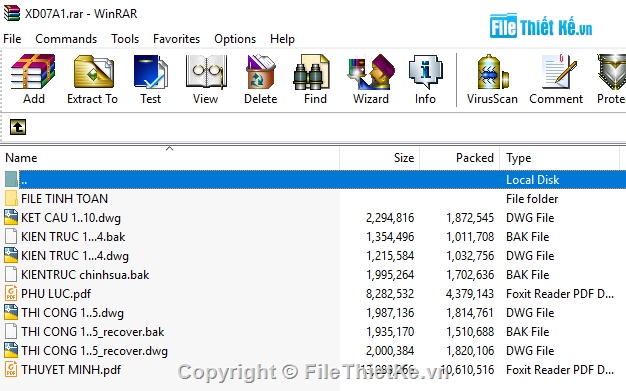Viewport: 626px width, 391px height.
Task: Open the Options menu
Action: pyautogui.click(x=235, y=39)
